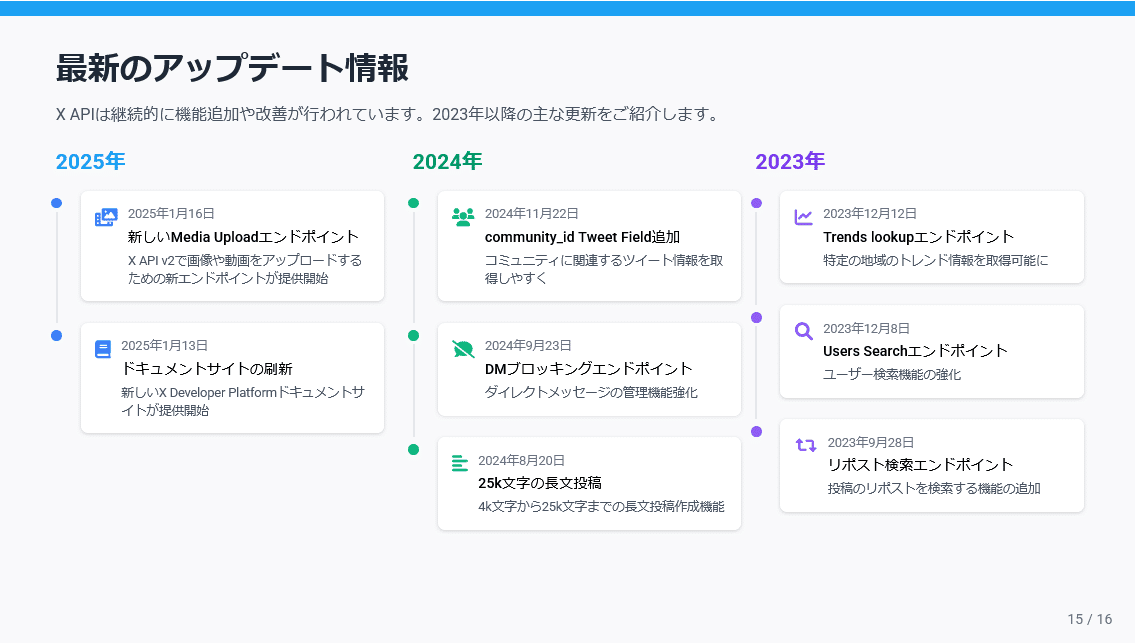Click the date 2025年1月16日

point(172,214)
